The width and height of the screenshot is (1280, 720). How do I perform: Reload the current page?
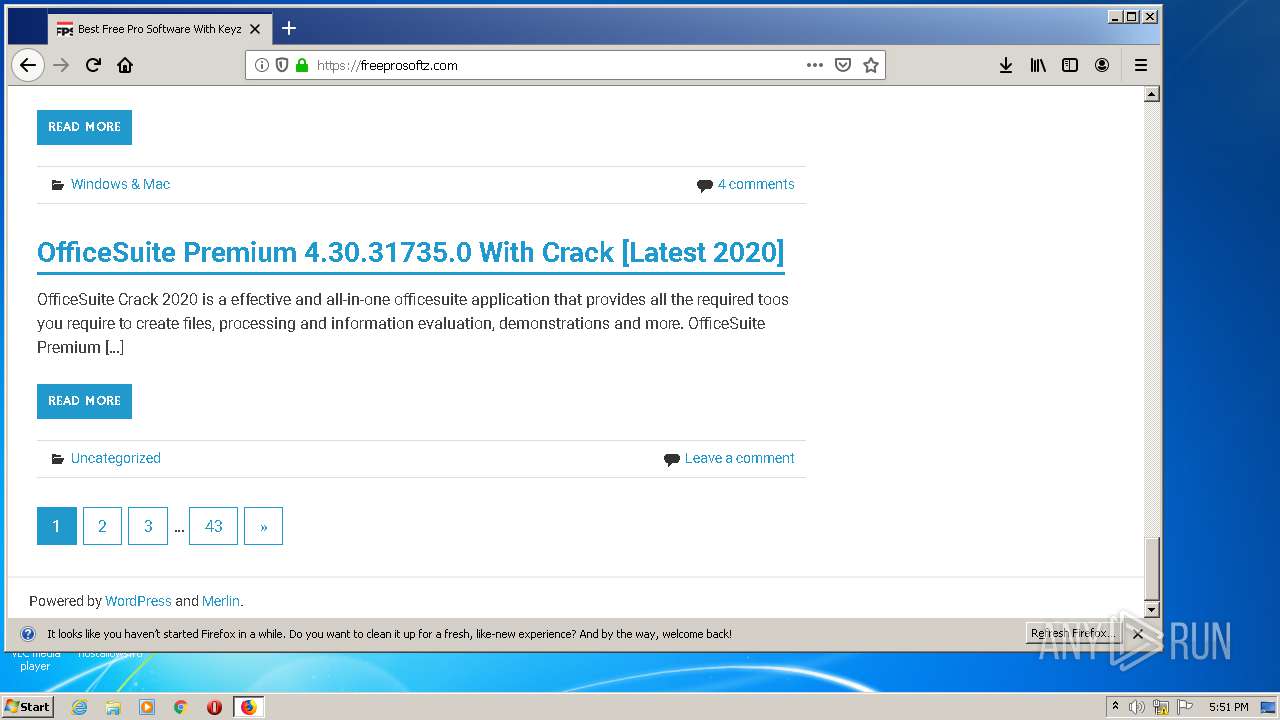(x=93, y=65)
